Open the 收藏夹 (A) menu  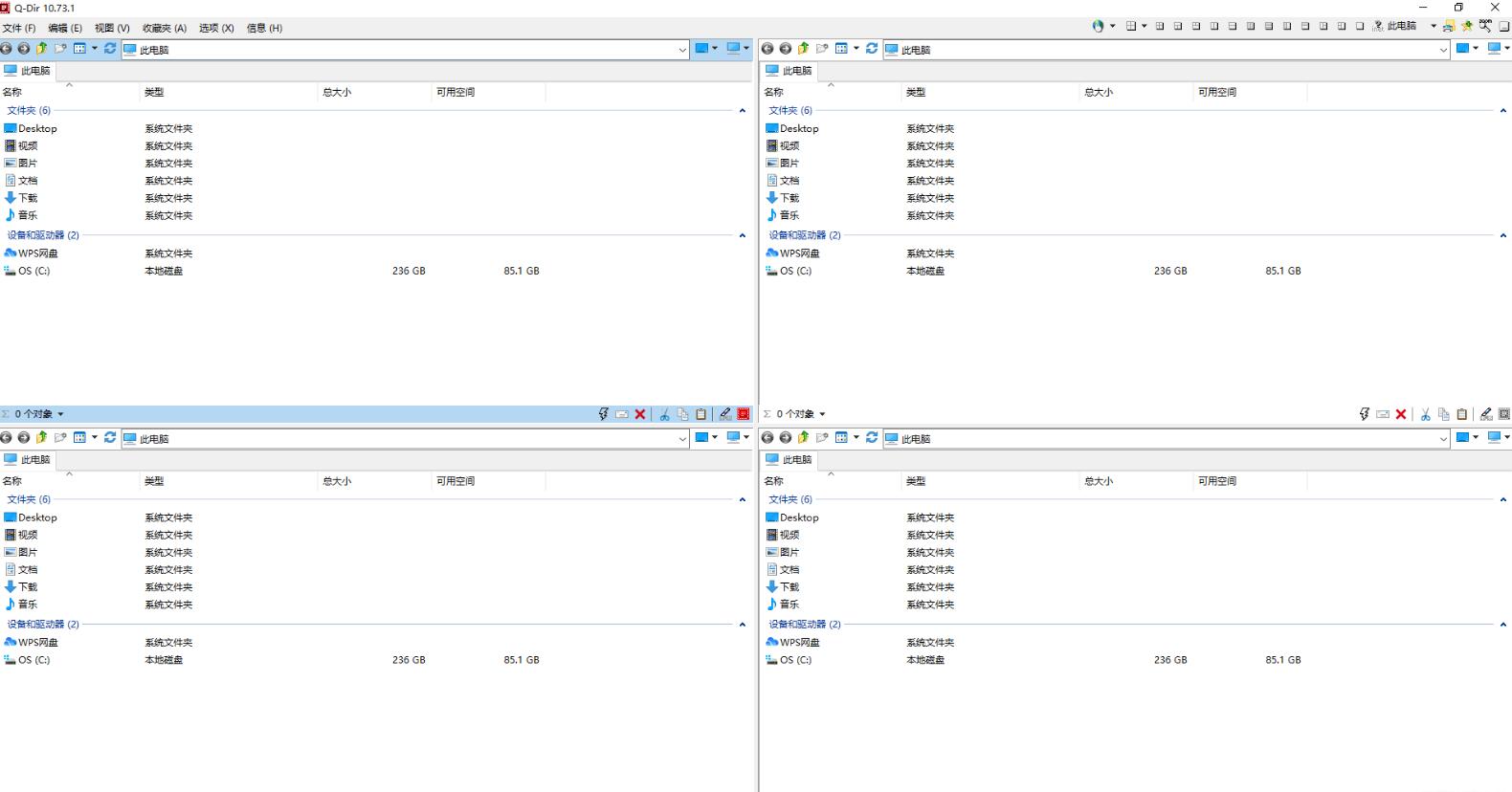point(165,28)
